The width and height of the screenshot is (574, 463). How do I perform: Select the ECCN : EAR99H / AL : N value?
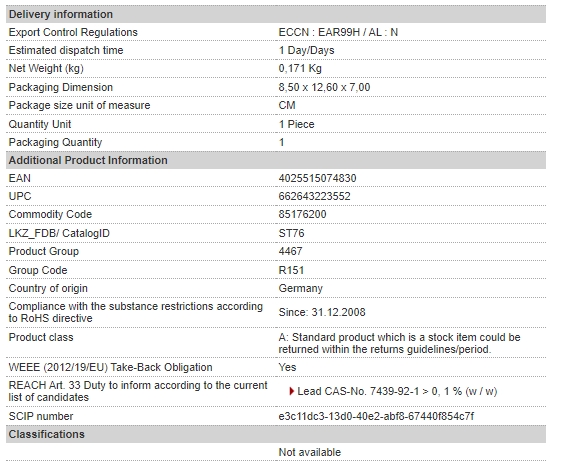coord(338,32)
